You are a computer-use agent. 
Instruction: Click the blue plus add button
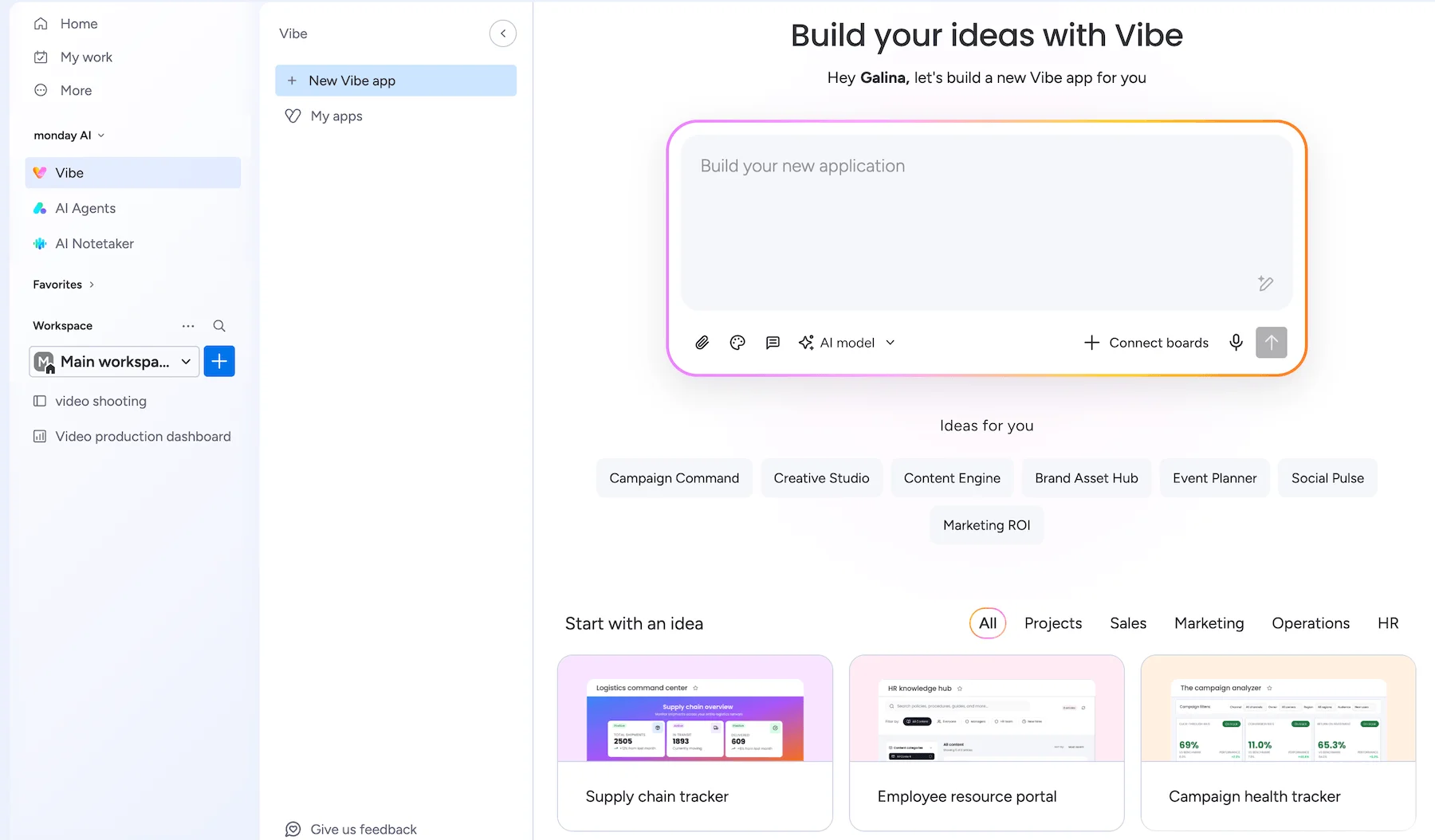[219, 361]
